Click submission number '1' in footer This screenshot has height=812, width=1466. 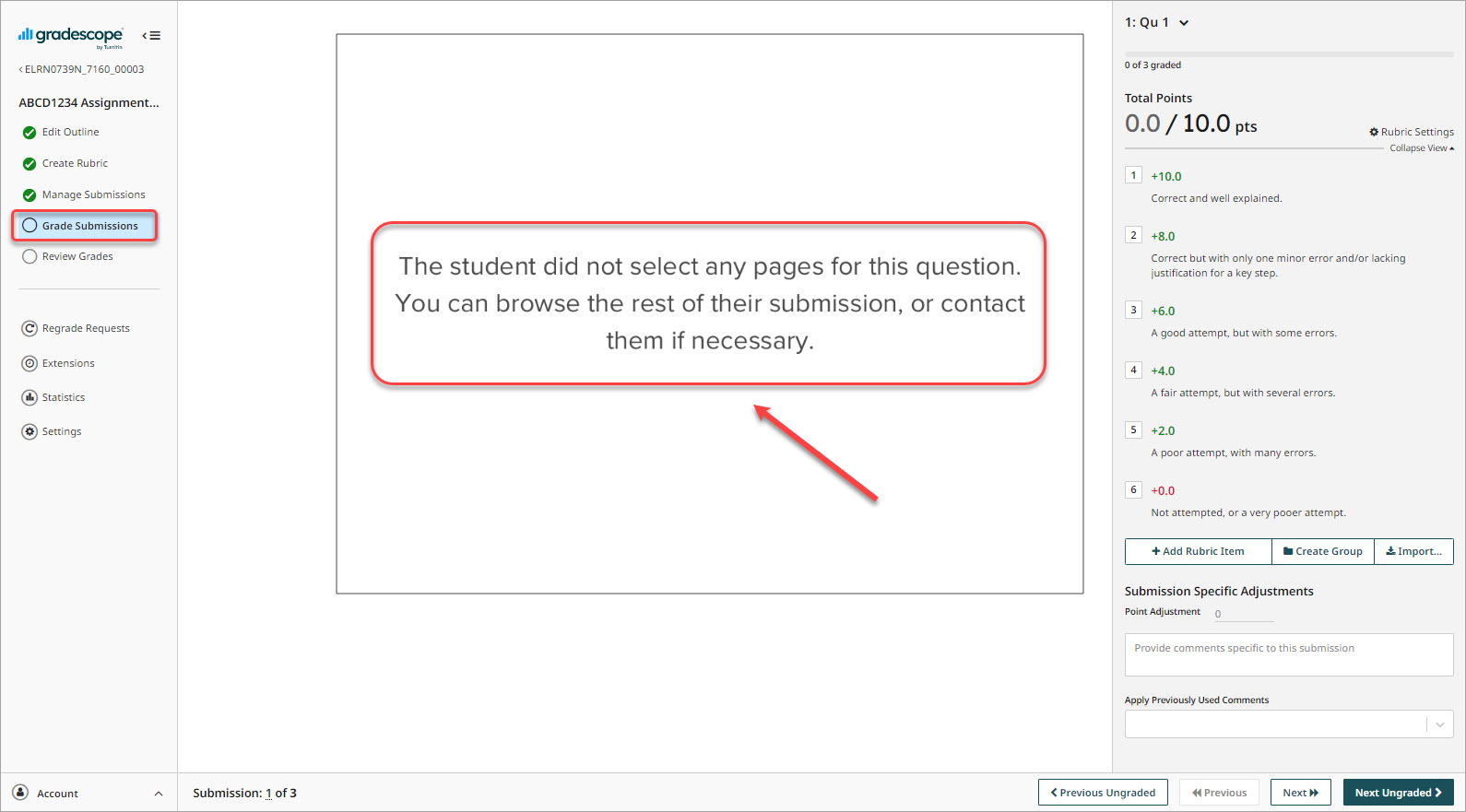click(268, 793)
